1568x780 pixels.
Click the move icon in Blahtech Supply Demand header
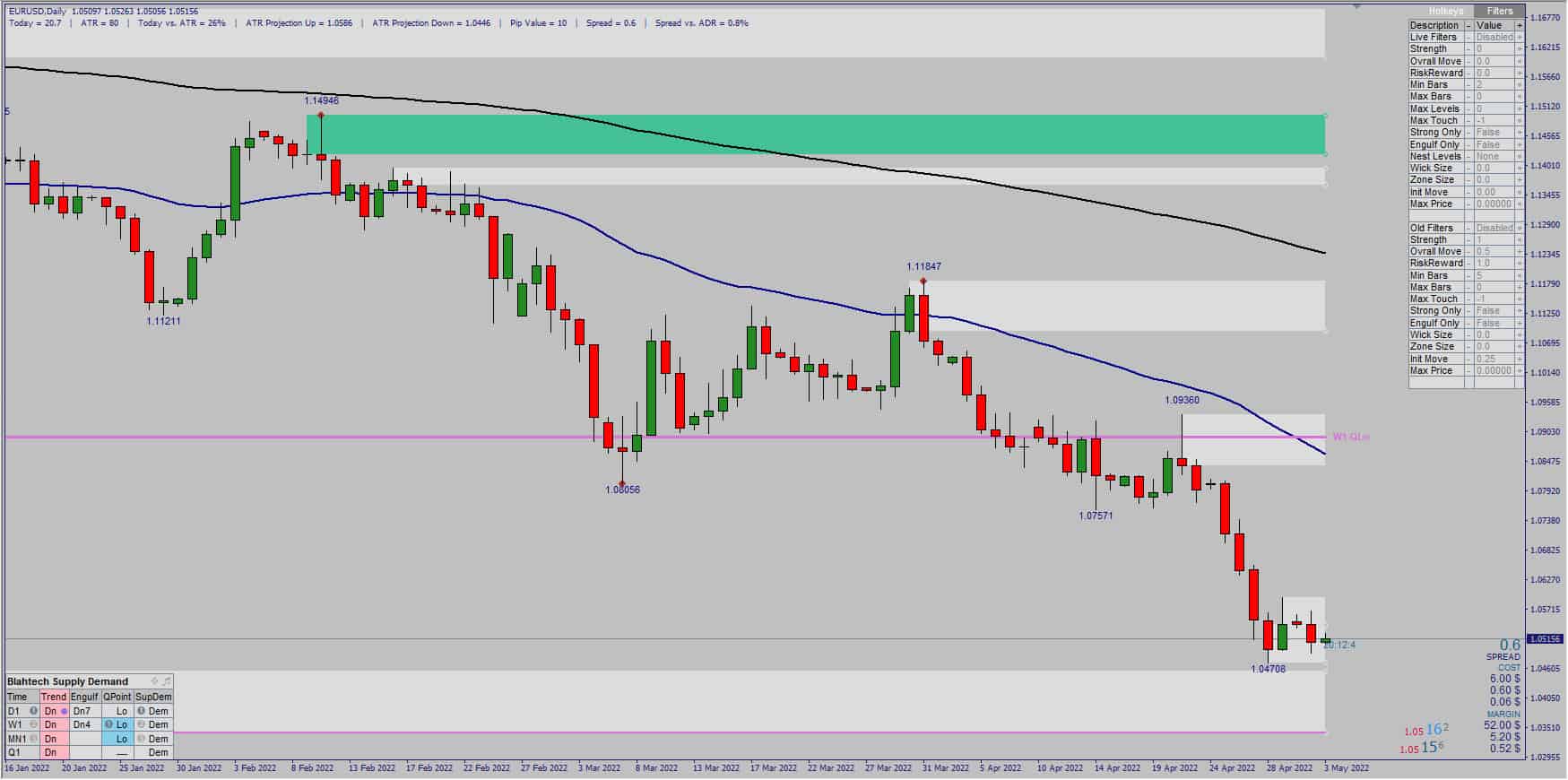coord(154,681)
